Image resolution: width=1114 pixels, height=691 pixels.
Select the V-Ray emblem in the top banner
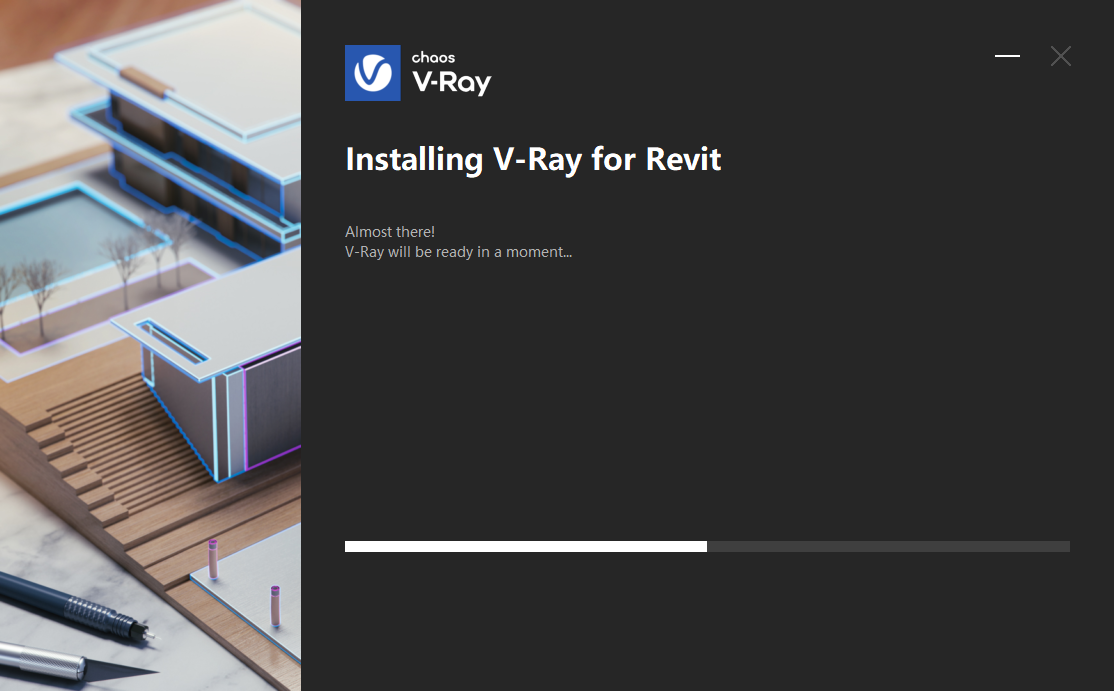click(372, 72)
